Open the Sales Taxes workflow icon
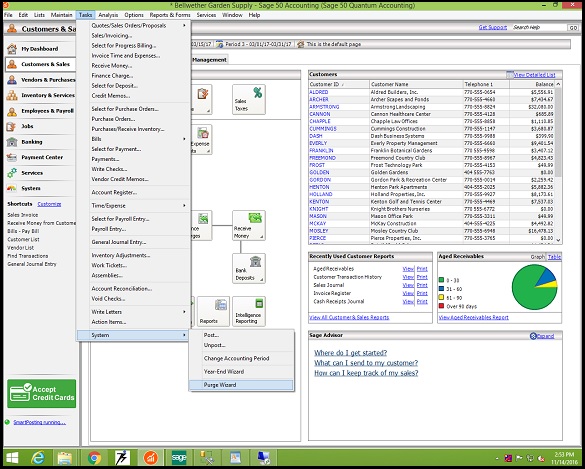 pyautogui.click(x=249, y=99)
